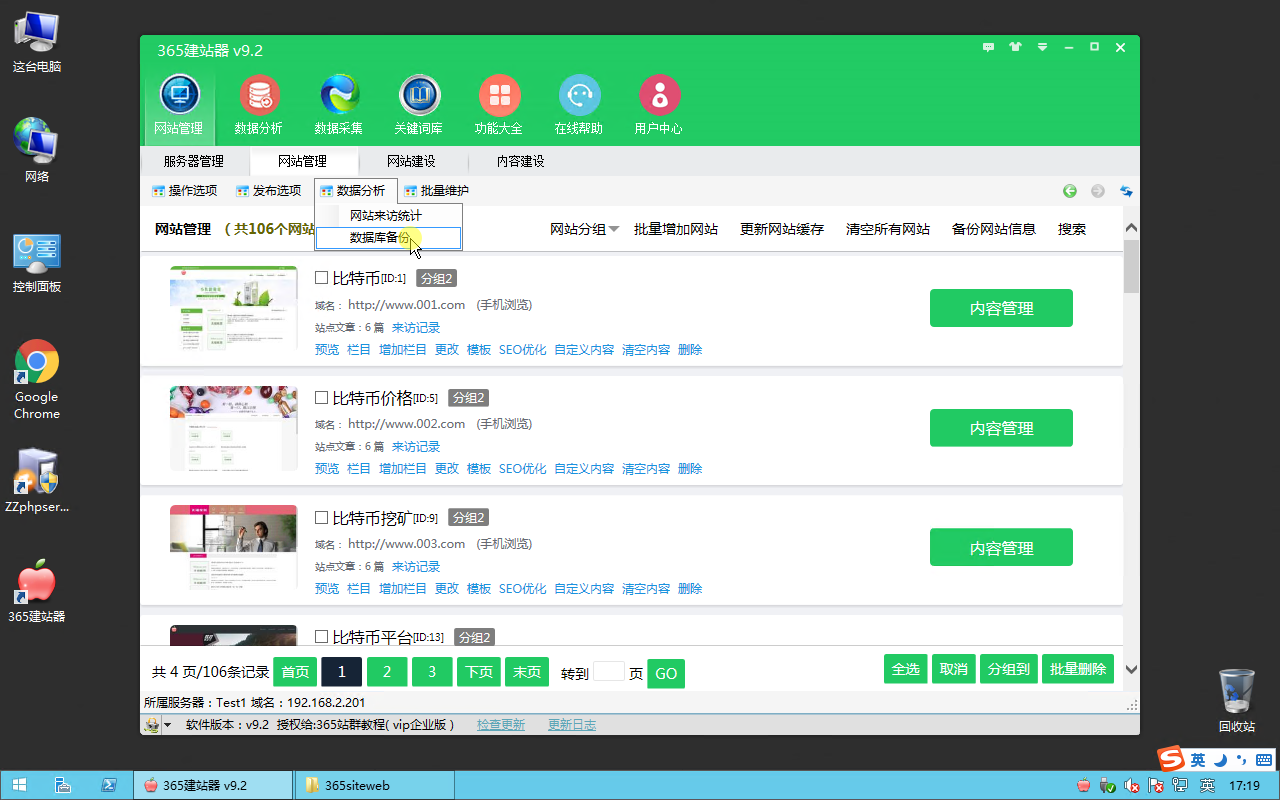The height and width of the screenshot is (800, 1280).
Task: Check the 比特币价格 ID:5 checkbox
Action: (x=322, y=398)
